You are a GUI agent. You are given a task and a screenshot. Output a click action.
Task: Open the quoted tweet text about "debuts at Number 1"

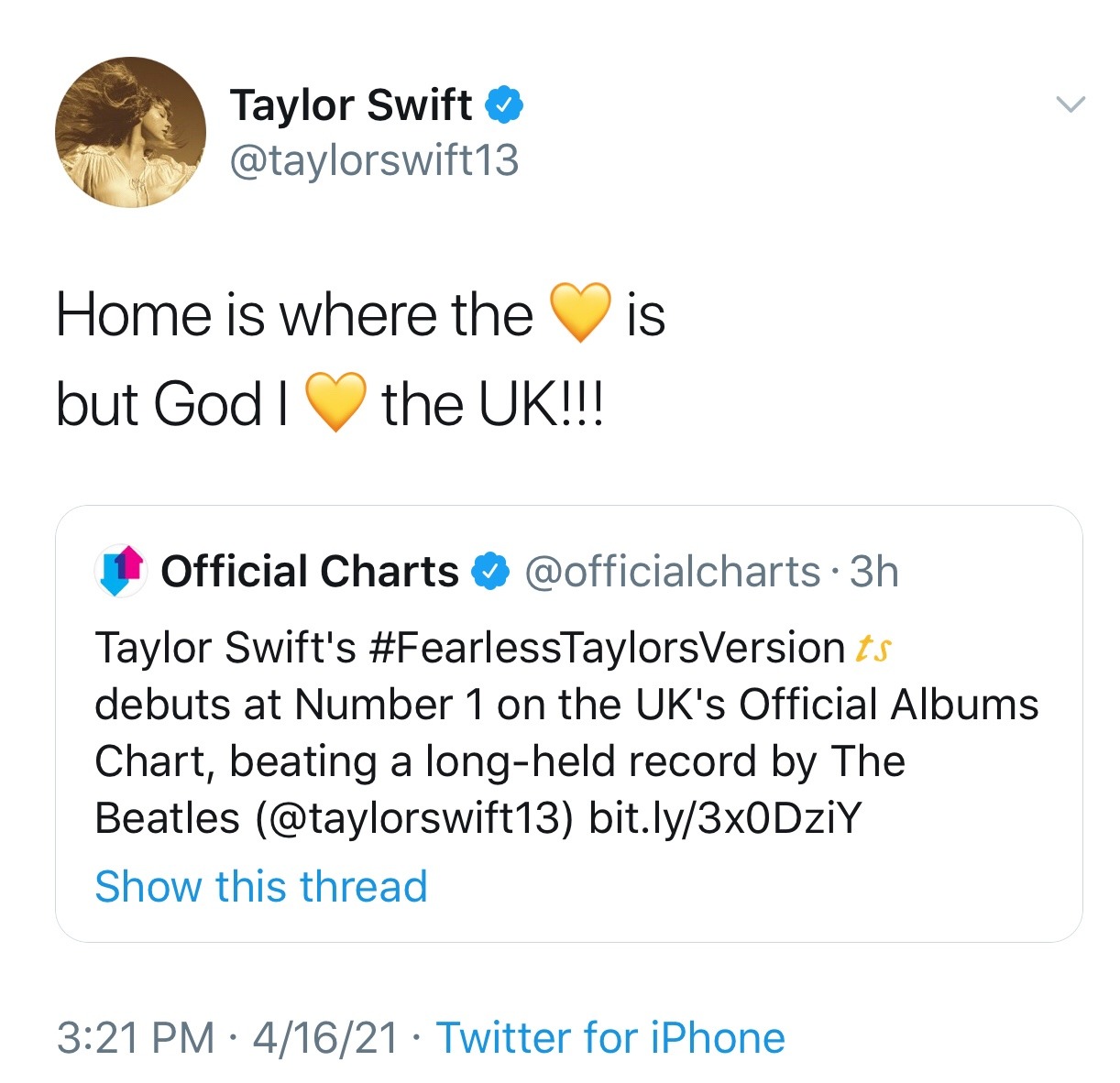point(566,705)
